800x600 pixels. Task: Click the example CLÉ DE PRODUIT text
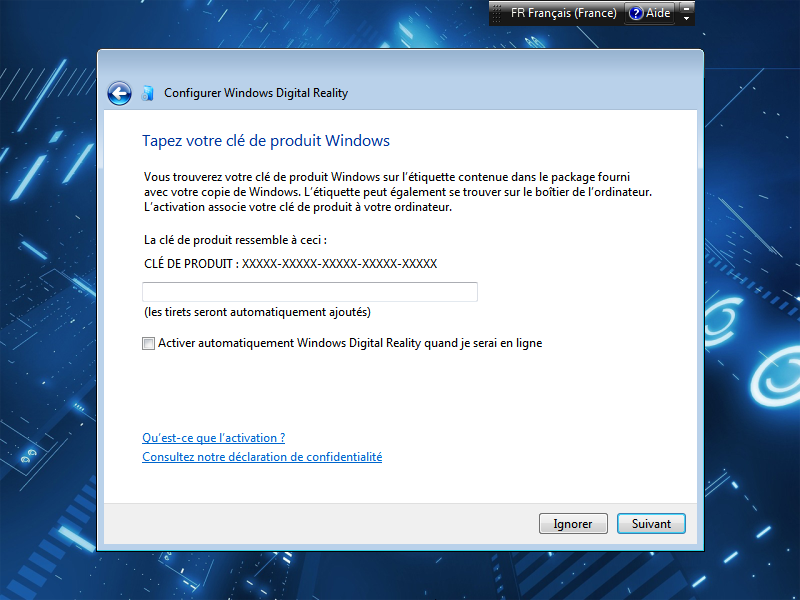(288, 264)
